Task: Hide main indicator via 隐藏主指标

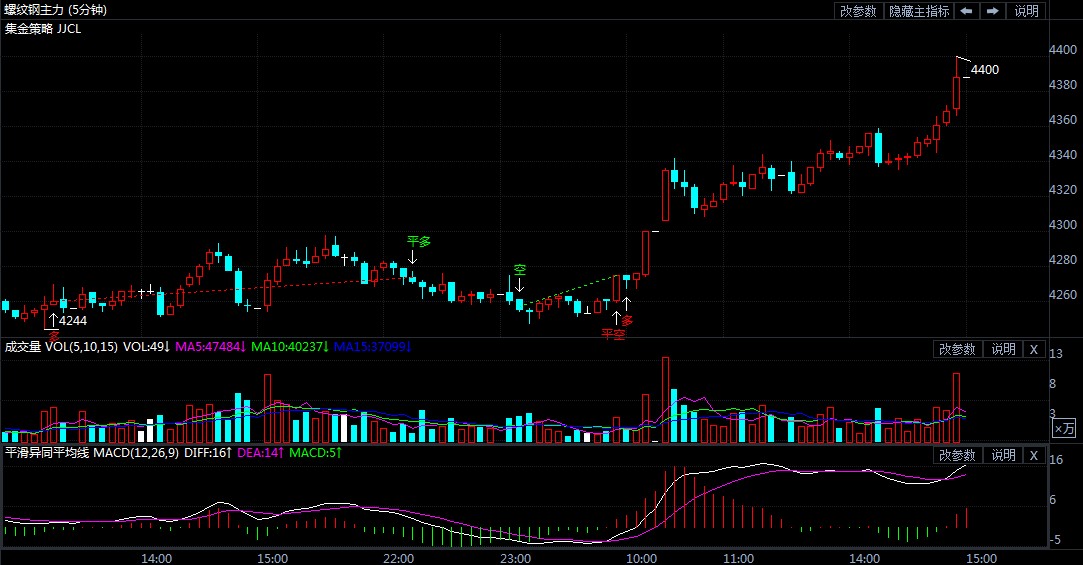Action: 919,11
